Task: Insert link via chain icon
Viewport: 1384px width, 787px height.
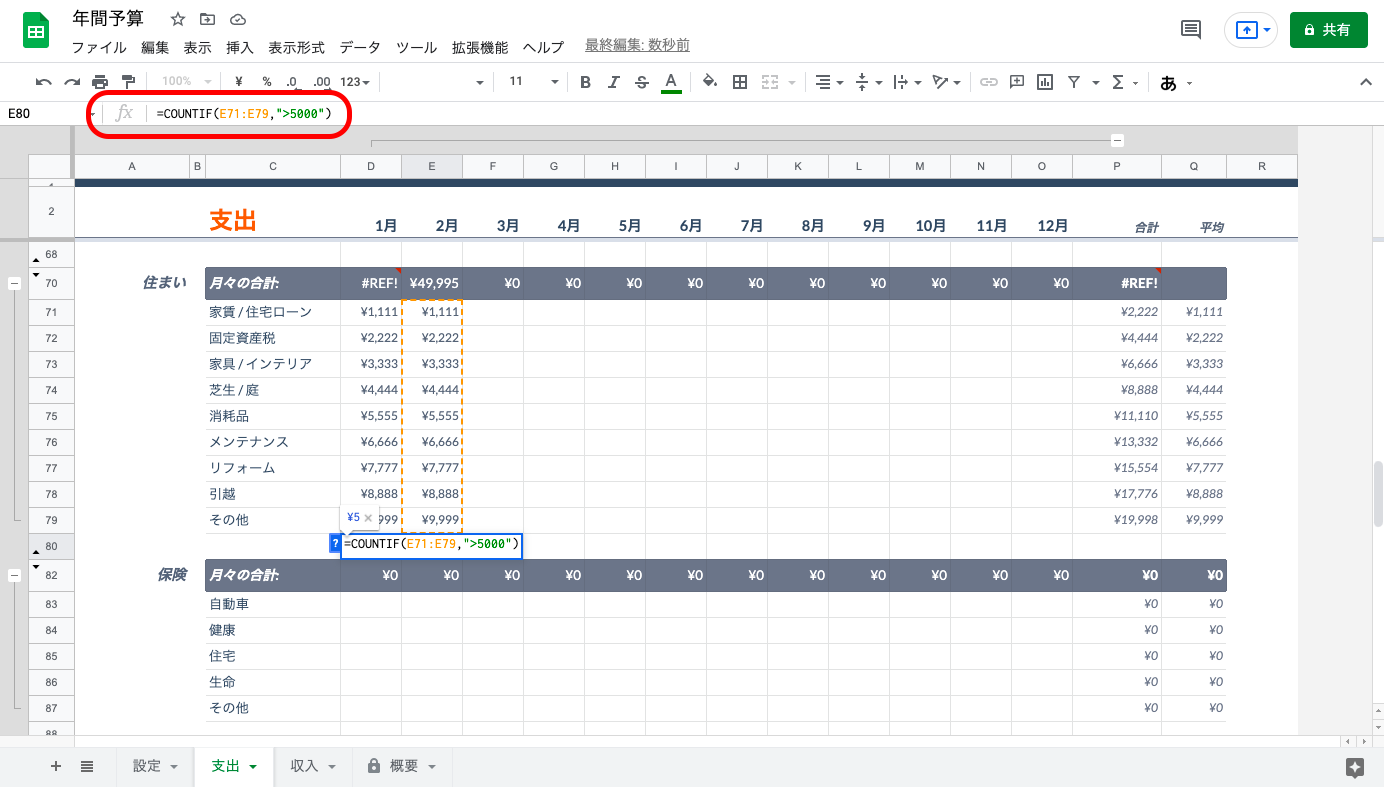Action: tap(988, 82)
